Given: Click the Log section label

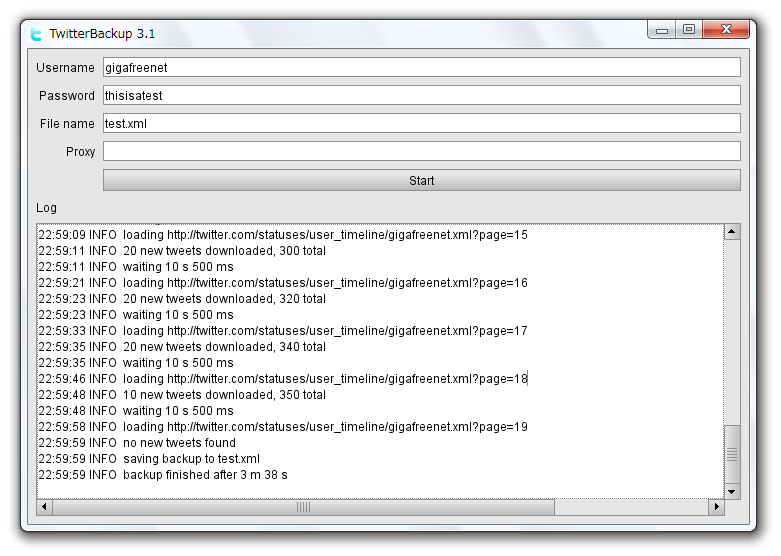Looking at the screenshot, I should (46, 208).
